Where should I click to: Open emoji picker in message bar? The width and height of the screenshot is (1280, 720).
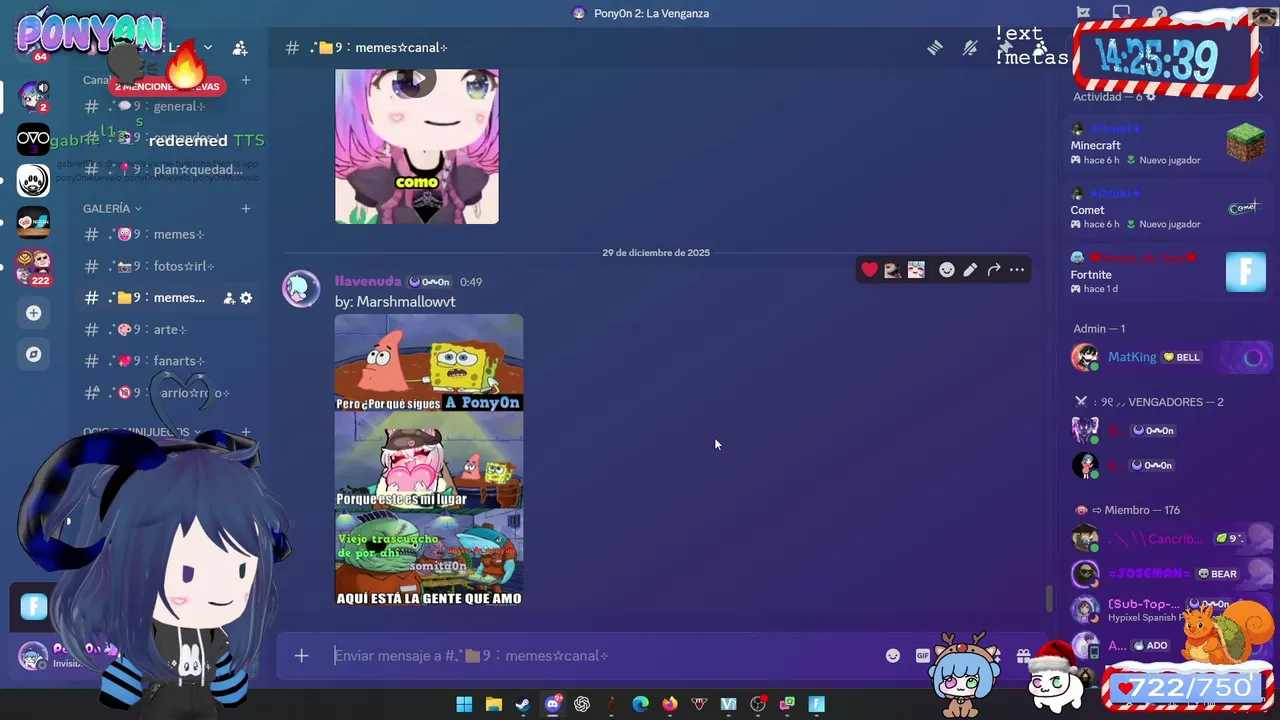click(x=893, y=656)
